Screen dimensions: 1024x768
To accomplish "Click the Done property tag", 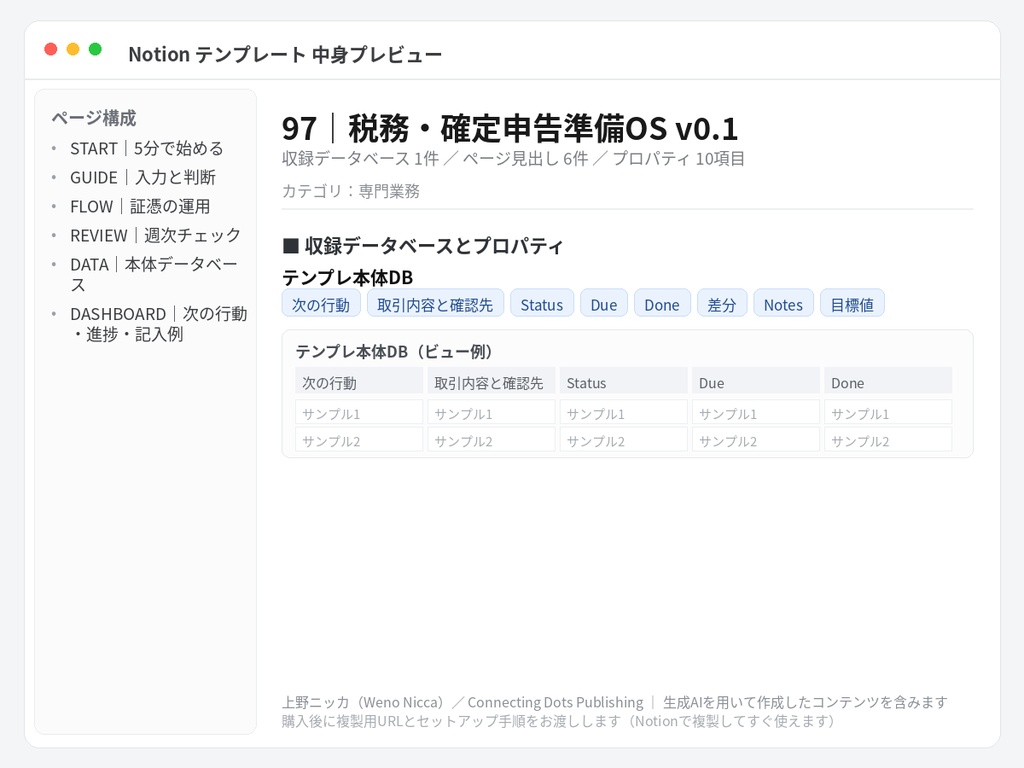I will (x=662, y=304).
